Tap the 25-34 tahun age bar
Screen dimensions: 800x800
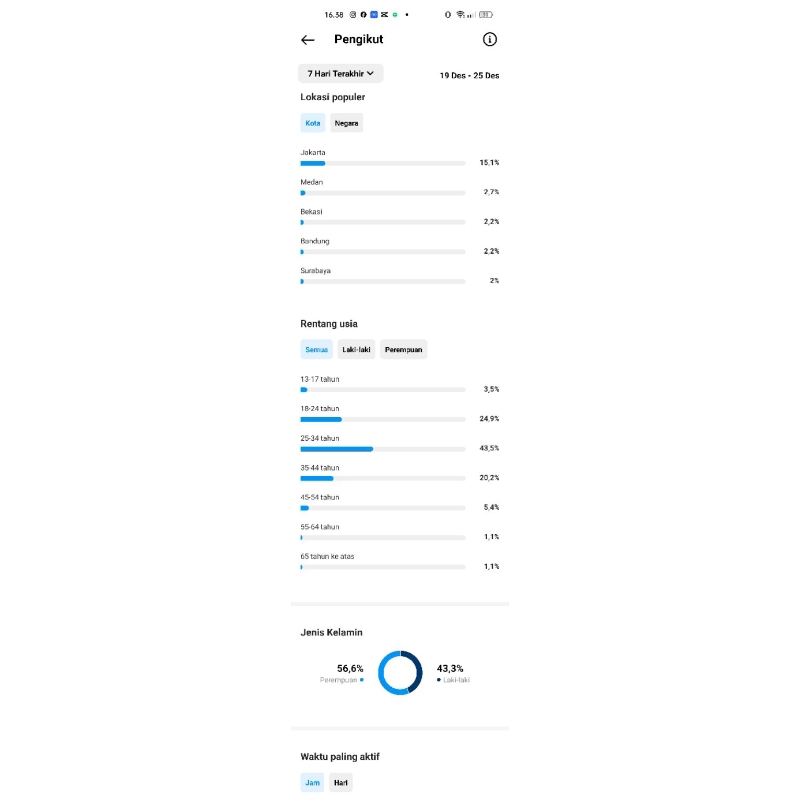tap(383, 449)
